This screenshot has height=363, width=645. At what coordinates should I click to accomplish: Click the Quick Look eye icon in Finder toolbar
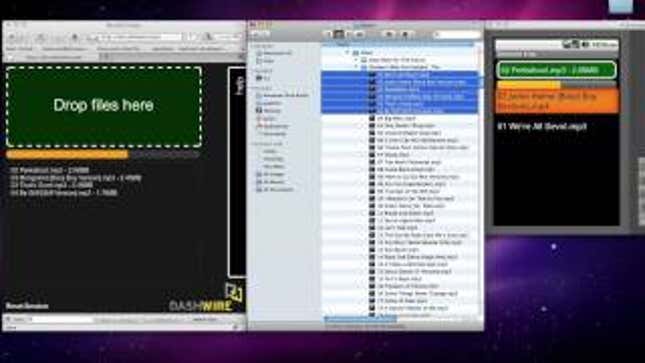389,35
